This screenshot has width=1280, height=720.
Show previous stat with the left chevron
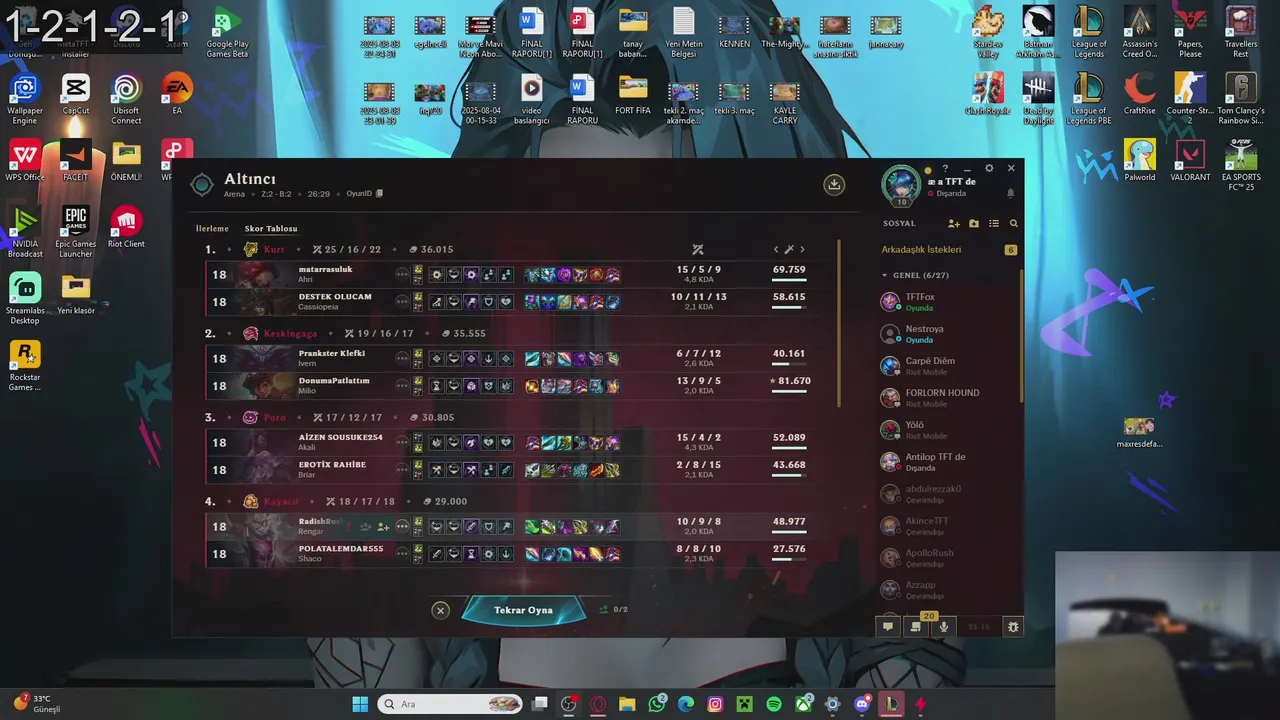(x=776, y=250)
